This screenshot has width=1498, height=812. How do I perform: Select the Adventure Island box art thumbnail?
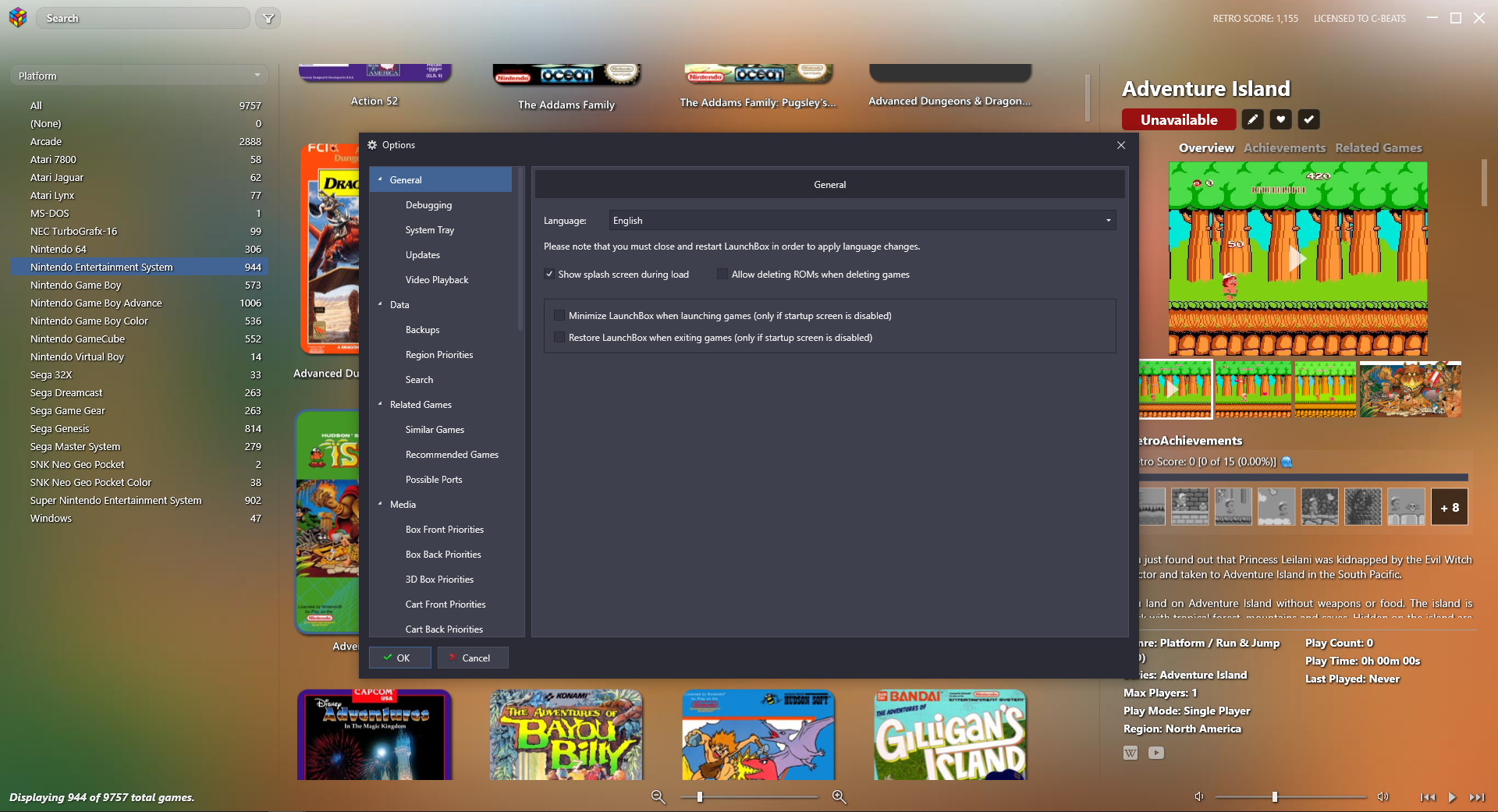(1411, 389)
